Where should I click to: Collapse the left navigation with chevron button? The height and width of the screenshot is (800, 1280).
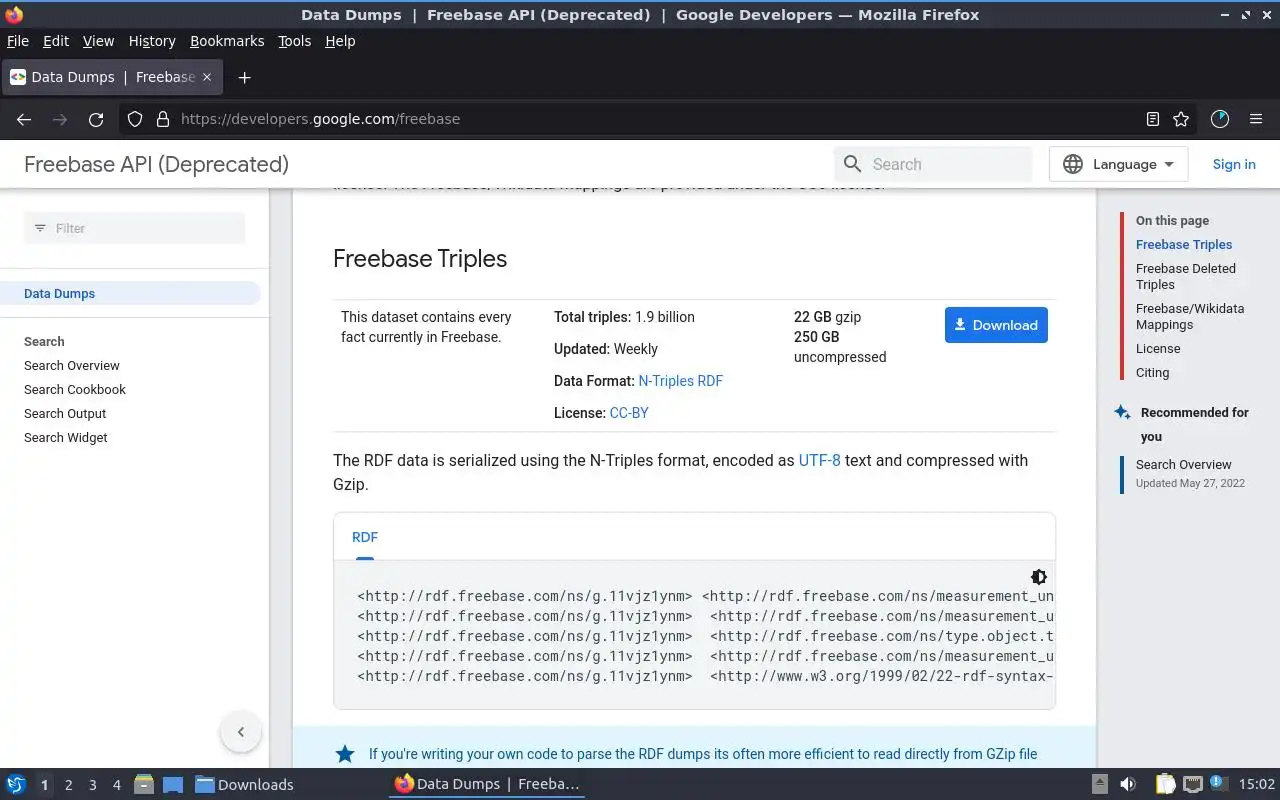tap(240, 732)
